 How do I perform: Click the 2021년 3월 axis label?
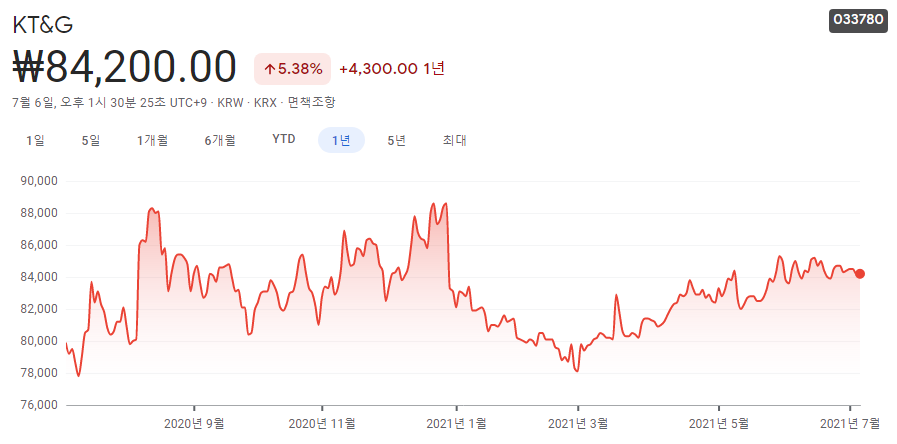pos(578,424)
